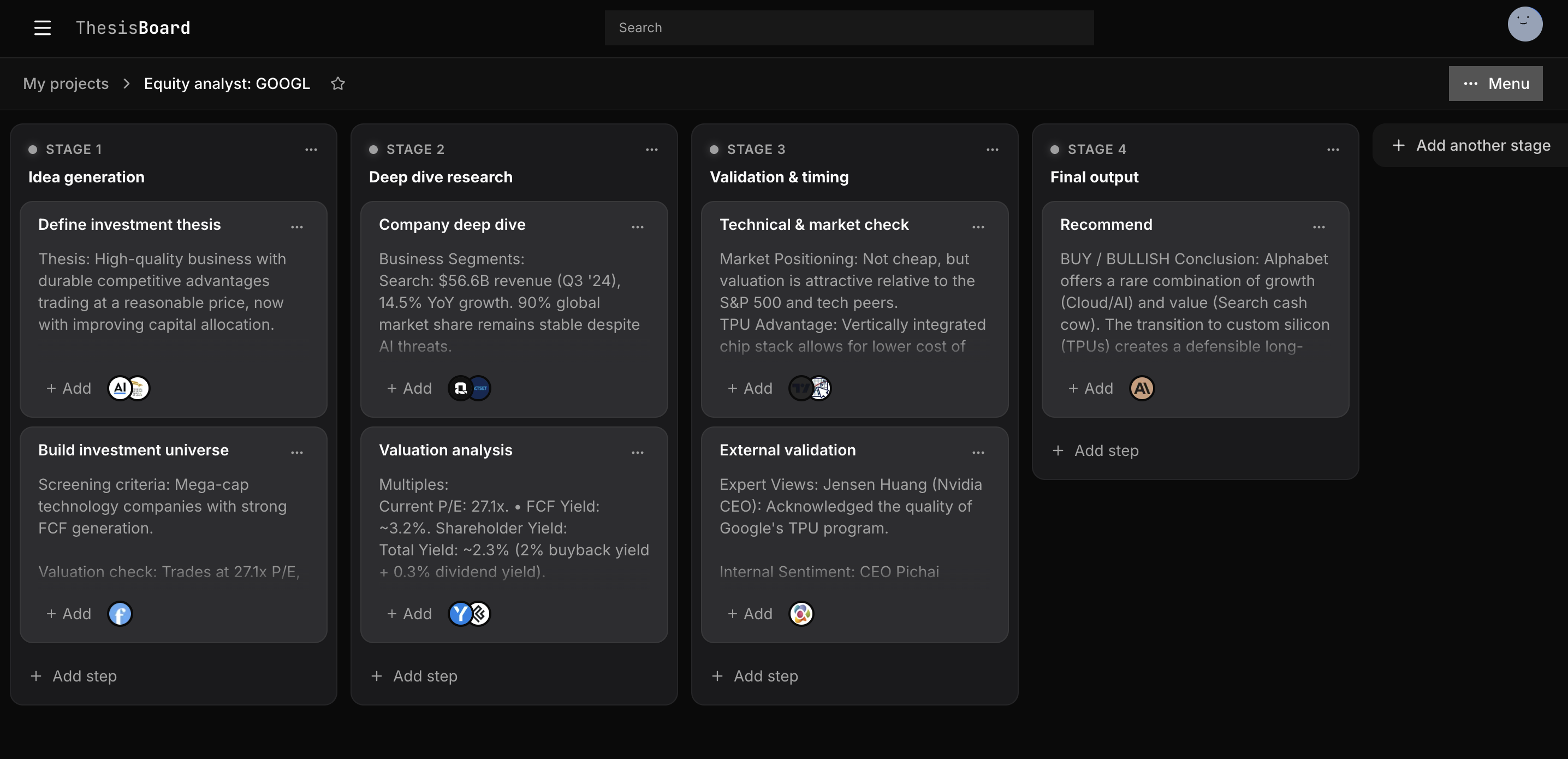Click the AI source icon on Define investment thesis card
The height and width of the screenshot is (759, 1568).
[x=120, y=388]
